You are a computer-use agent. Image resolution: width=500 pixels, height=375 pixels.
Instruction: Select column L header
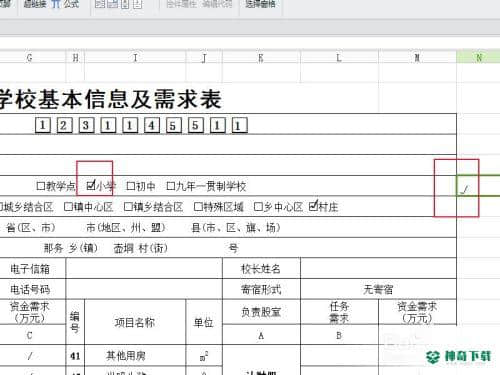coord(339,58)
